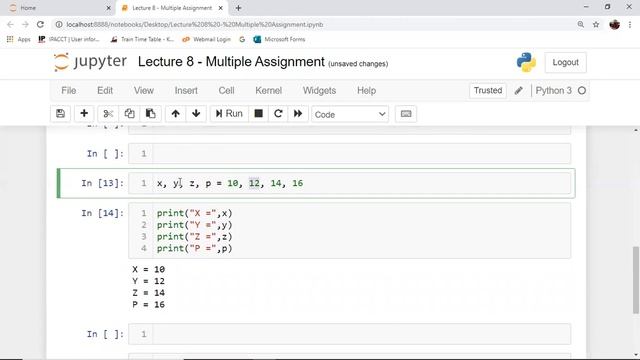Open IPACCT User Infor bookmark
The height and width of the screenshot is (360, 640).
(x=69, y=39)
